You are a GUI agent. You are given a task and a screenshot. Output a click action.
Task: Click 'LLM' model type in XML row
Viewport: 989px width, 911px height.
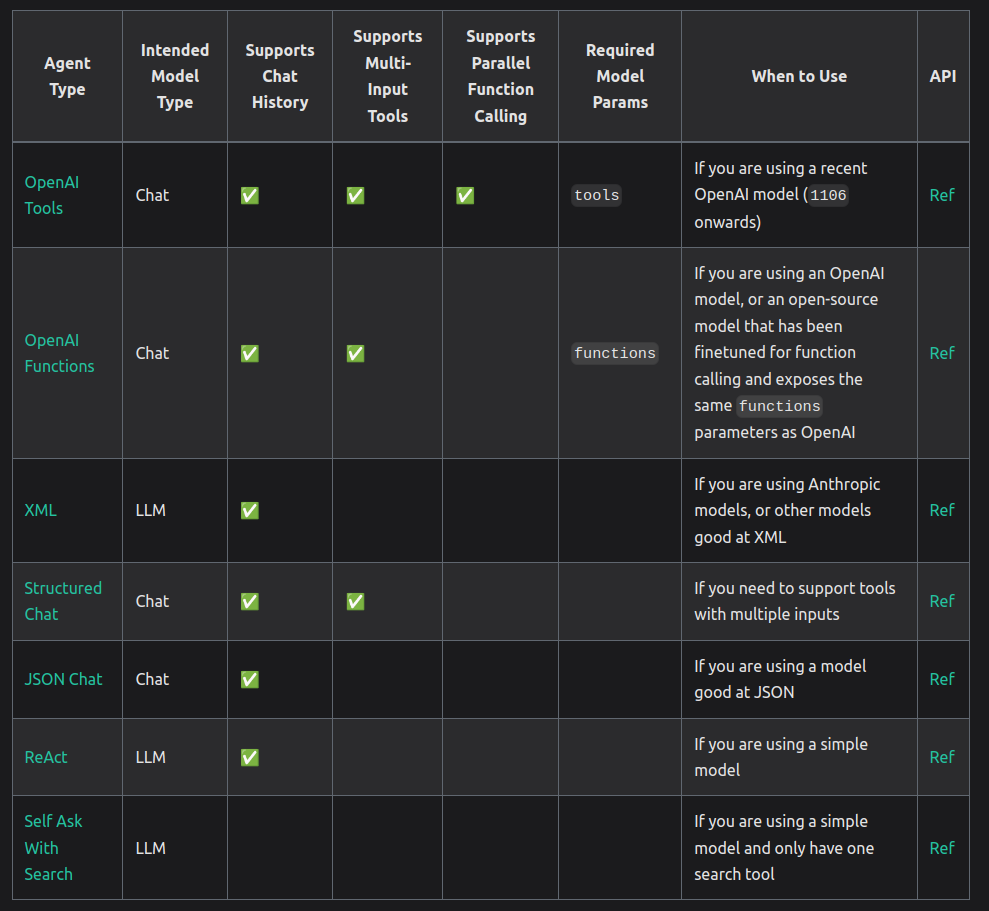pyautogui.click(x=151, y=510)
